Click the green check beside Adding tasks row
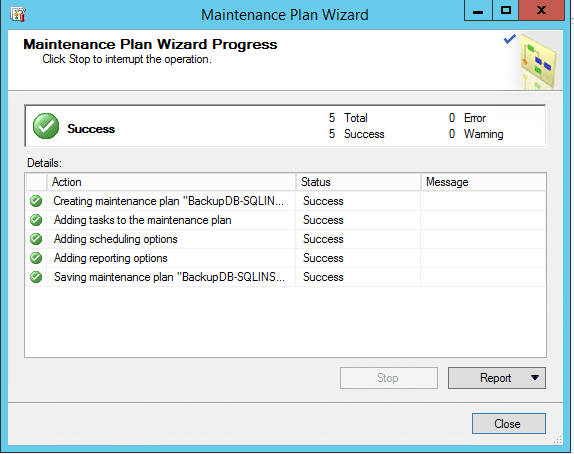 tap(36, 220)
